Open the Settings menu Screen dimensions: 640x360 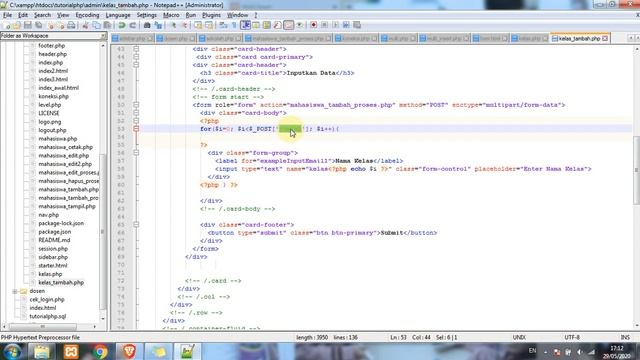(x=147, y=15)
